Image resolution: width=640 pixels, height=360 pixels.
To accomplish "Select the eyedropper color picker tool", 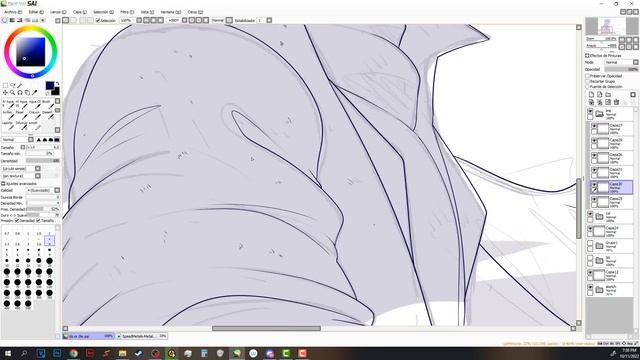I will (34, 93).
